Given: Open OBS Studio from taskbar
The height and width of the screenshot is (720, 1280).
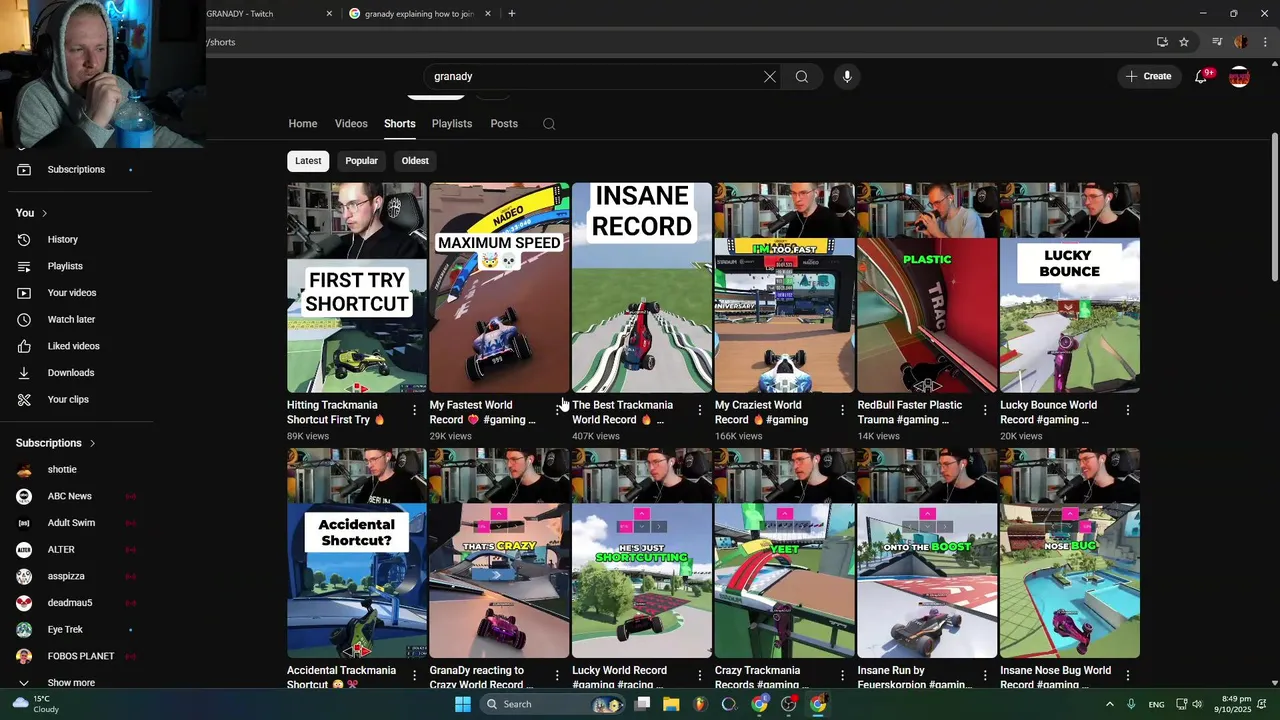Looking at the screenshot, I should click(x=789, y=704).
